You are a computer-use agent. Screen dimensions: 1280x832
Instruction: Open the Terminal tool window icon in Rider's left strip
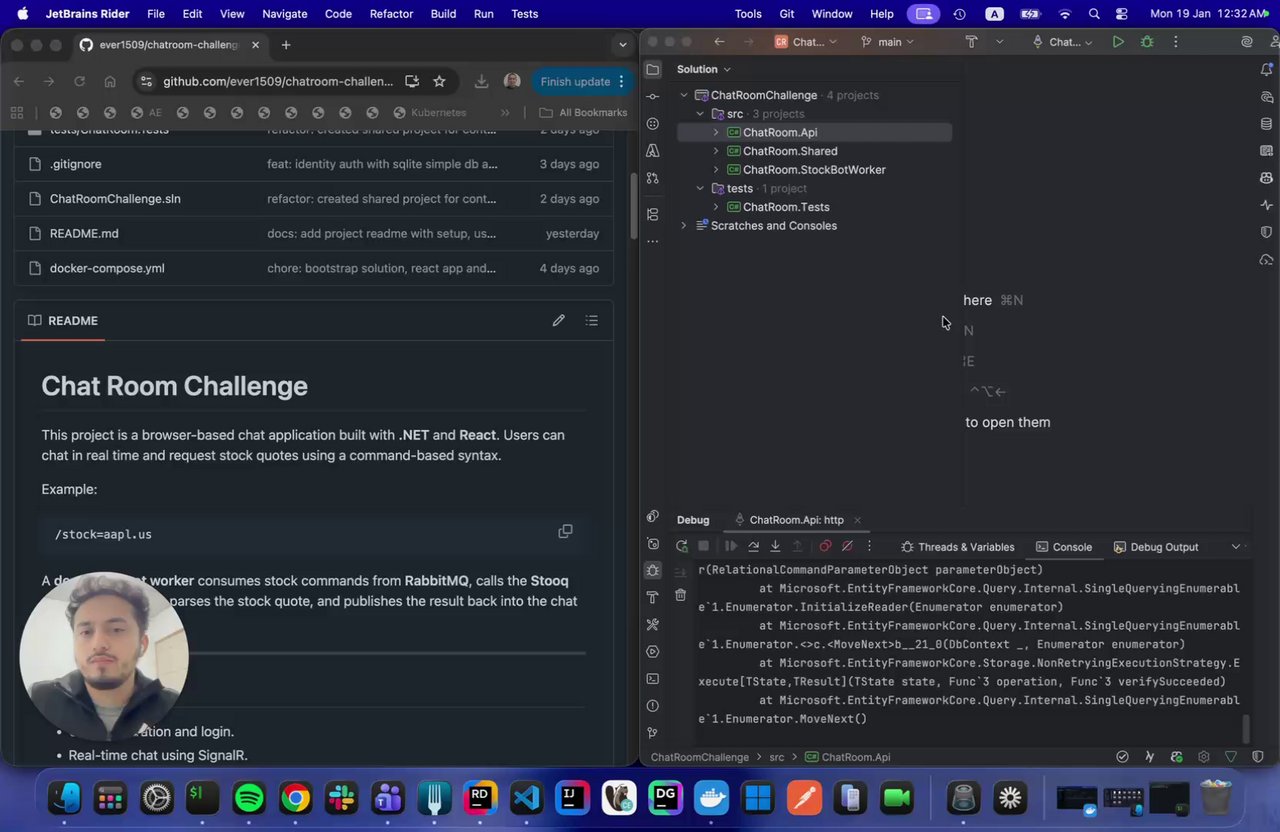[653, 679]
